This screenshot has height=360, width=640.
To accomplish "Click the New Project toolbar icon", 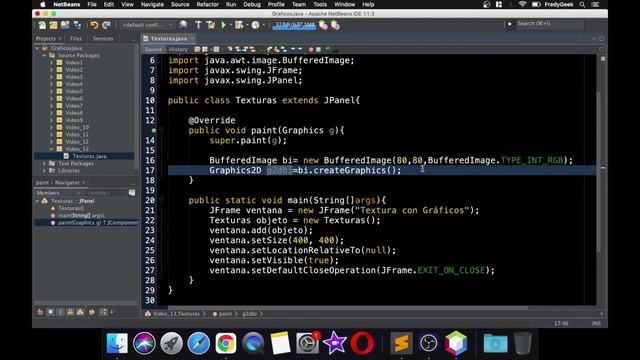I will (53, 25).
